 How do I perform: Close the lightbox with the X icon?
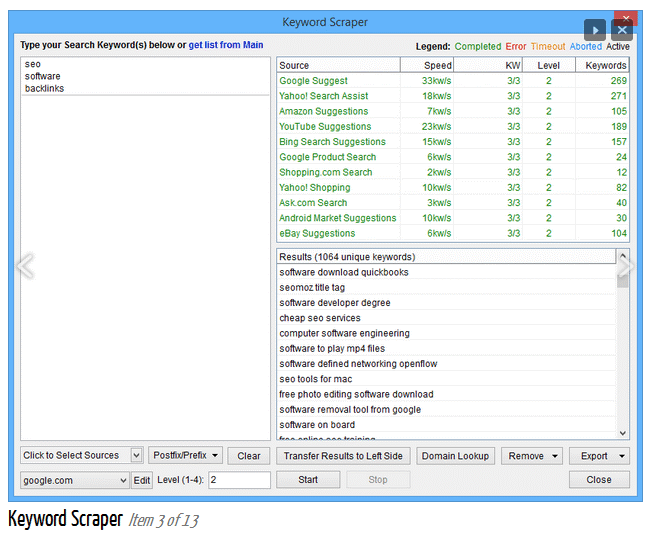[x=622, y=31]
